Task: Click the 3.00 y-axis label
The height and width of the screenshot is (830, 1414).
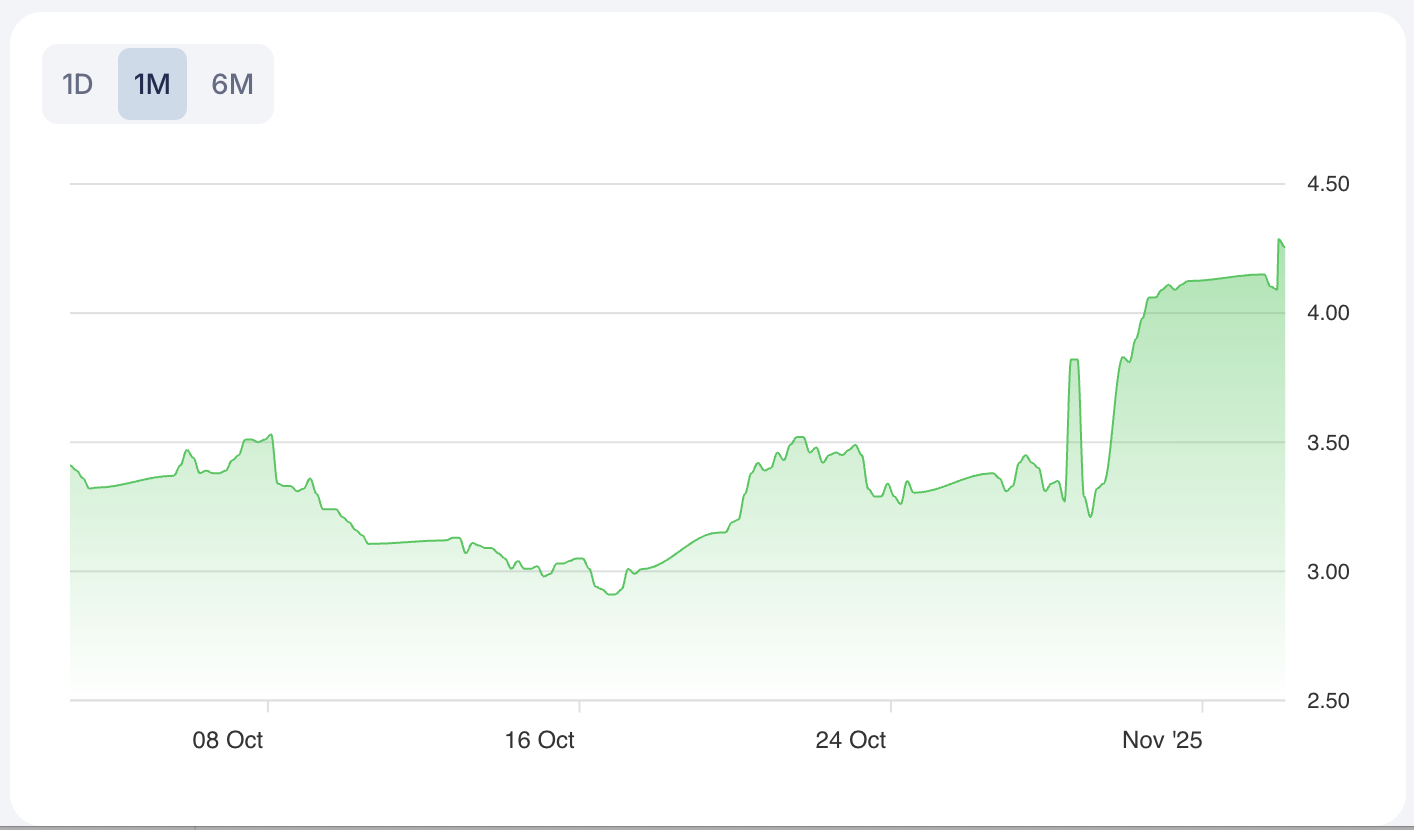Action: pos(1328,571)
